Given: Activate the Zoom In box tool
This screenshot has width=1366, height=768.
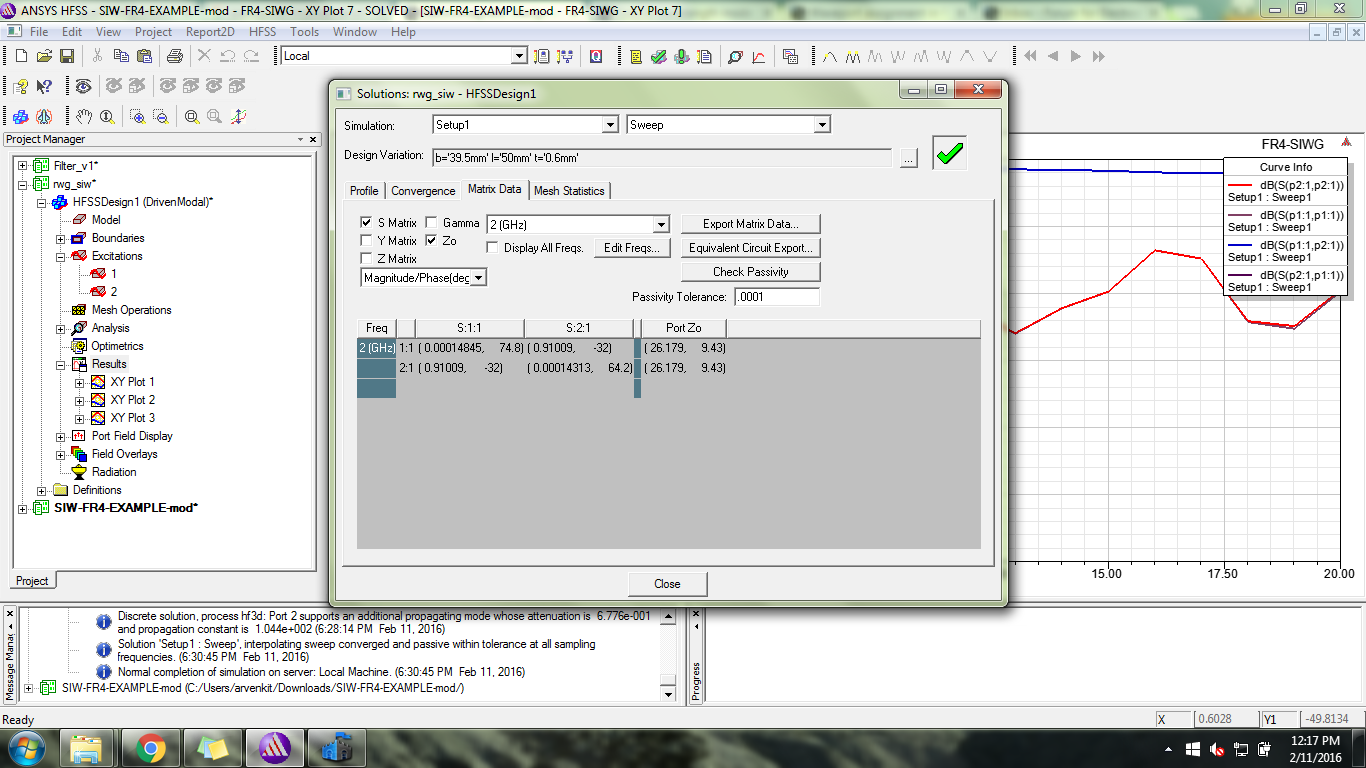Looking at the screenshot, I should (x=137, y=117).
